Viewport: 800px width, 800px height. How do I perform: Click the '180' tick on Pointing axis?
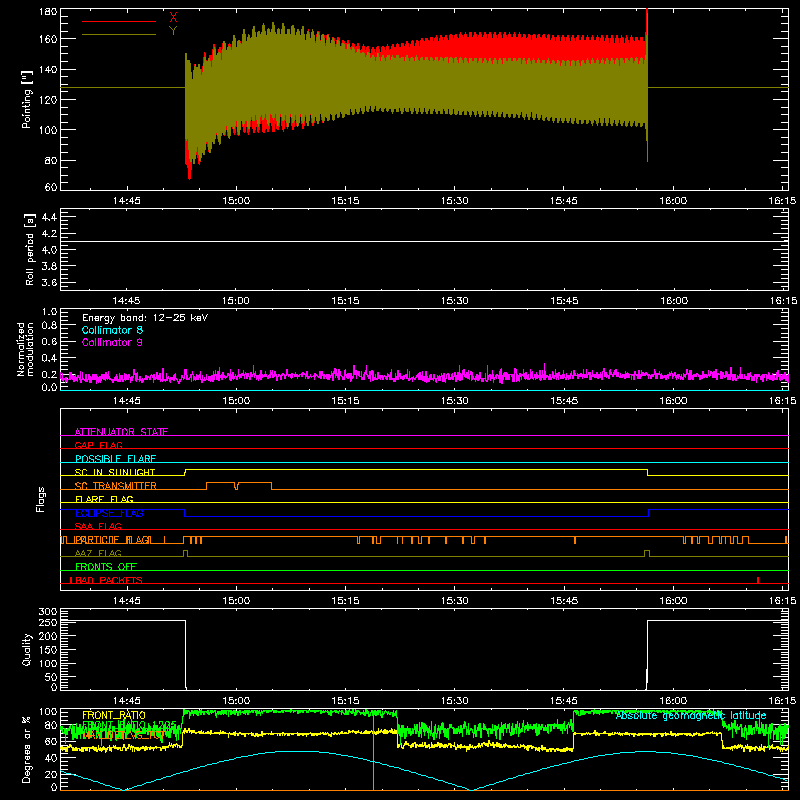click(x=47, y=12)
